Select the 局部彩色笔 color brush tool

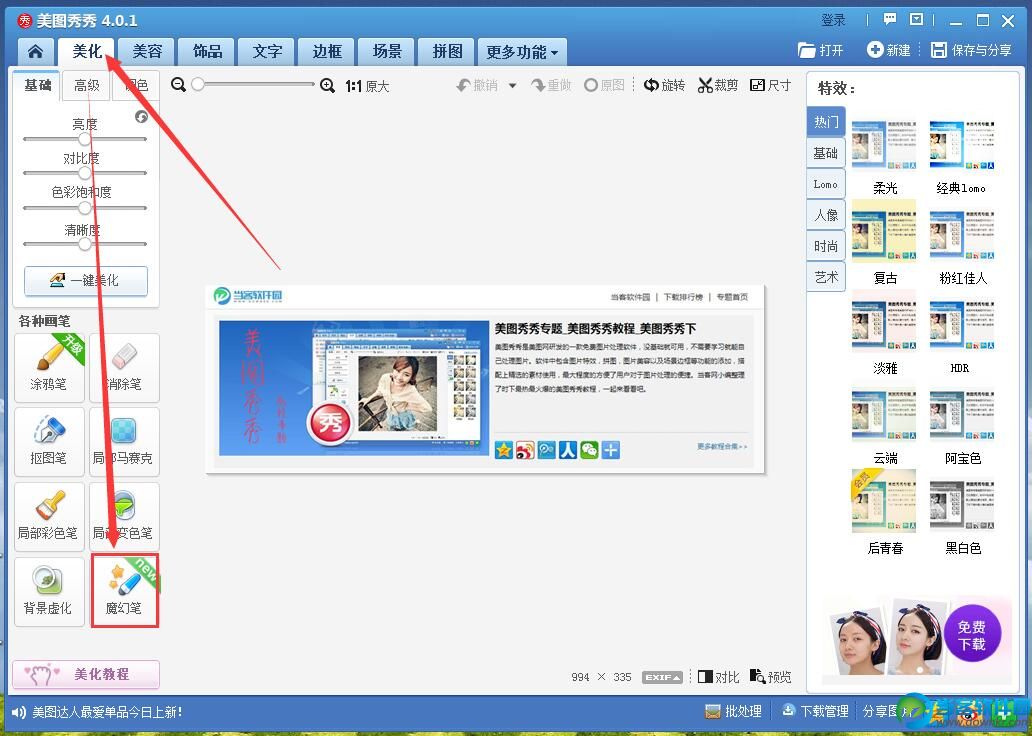coord(49,517)
